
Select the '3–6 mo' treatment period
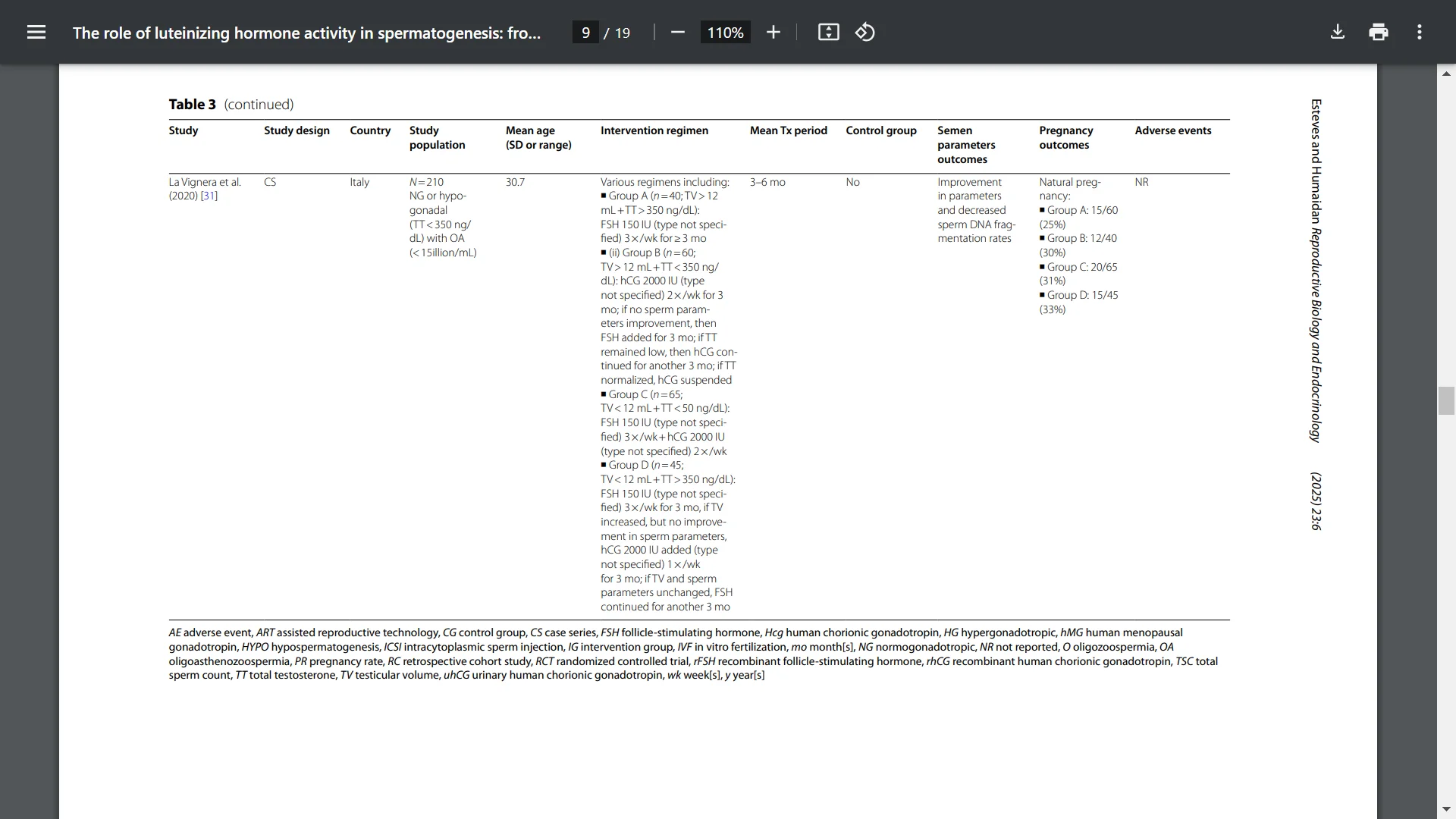[x=767, y=182]
